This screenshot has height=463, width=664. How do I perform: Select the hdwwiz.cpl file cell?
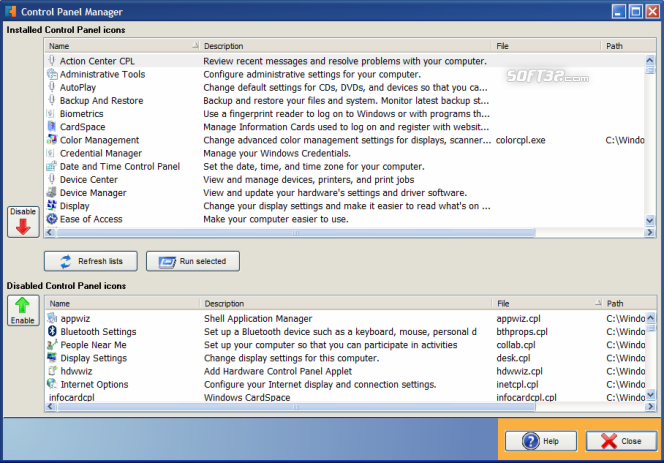click(519, 371)
